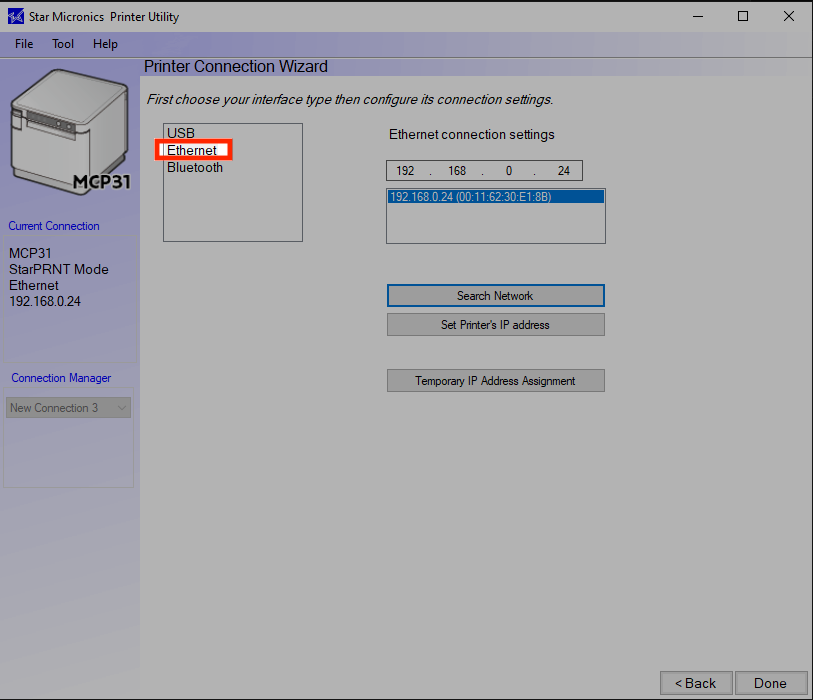813x700 pixels.
Task: Choose Bluetooth as the connection interface
Action: pyautogui.click(x=195, y=167)
